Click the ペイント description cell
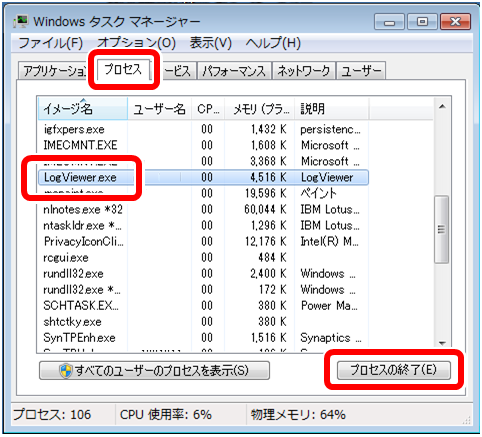The height and width of the screenshot is (437, 482). (x=319, y=193)
